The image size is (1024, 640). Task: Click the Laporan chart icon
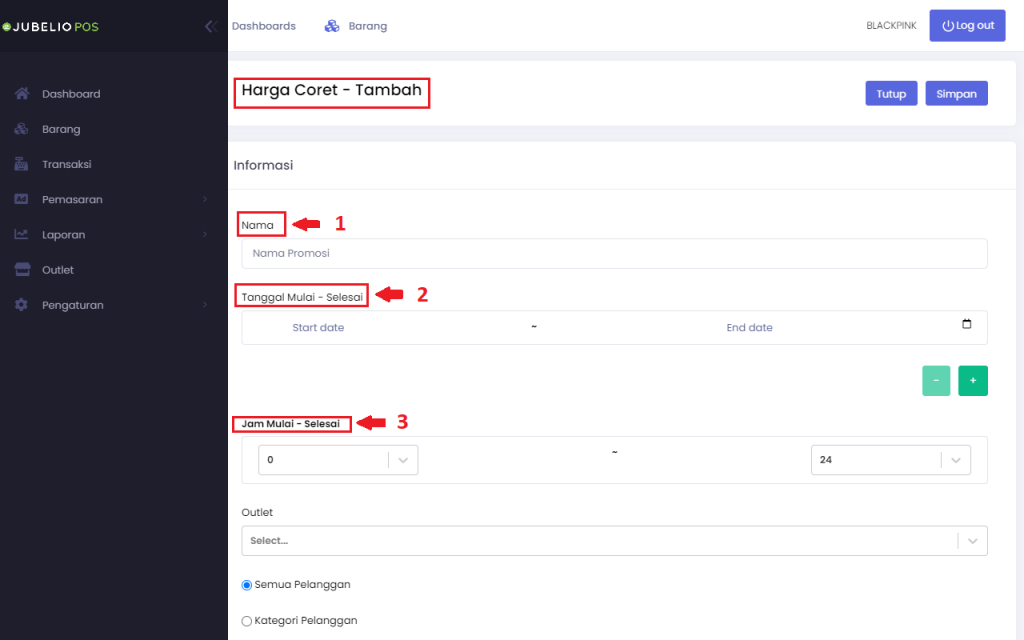[x=22, y=234]
